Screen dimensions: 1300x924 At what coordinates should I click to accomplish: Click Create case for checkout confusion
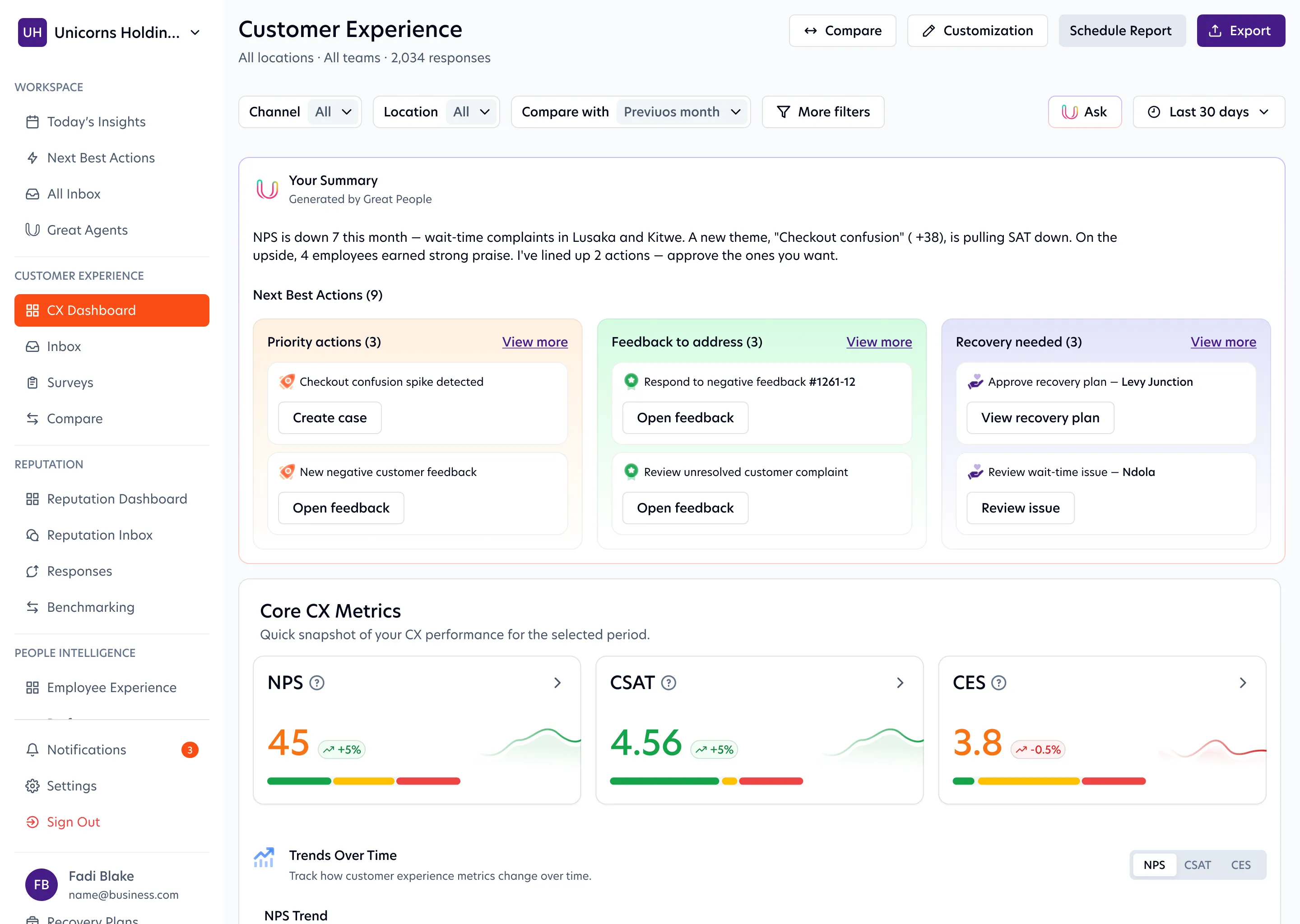330,418
